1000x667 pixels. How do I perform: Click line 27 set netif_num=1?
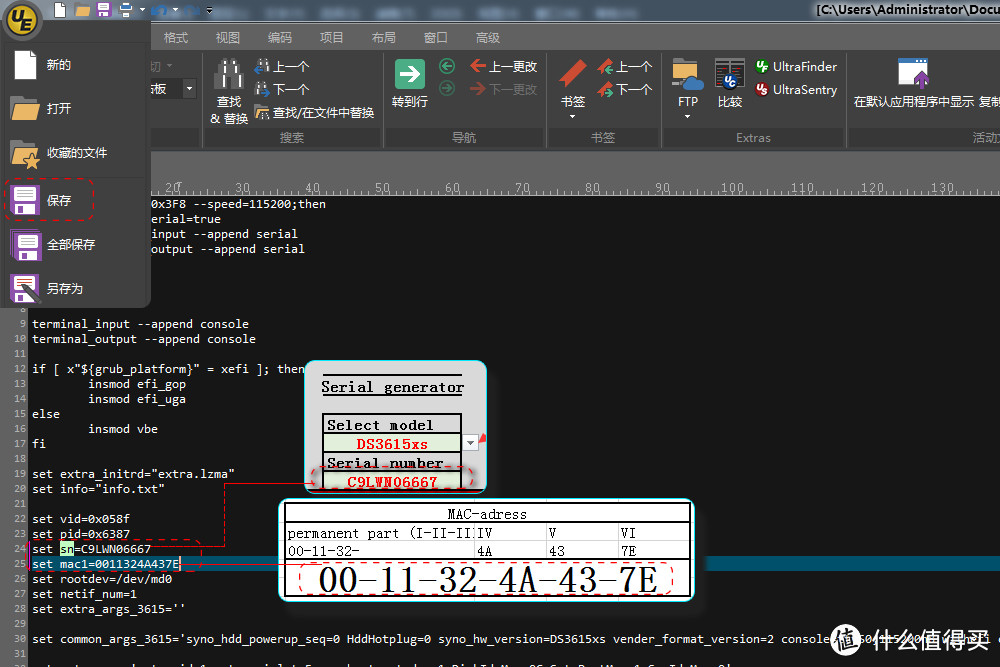[84, 594]
